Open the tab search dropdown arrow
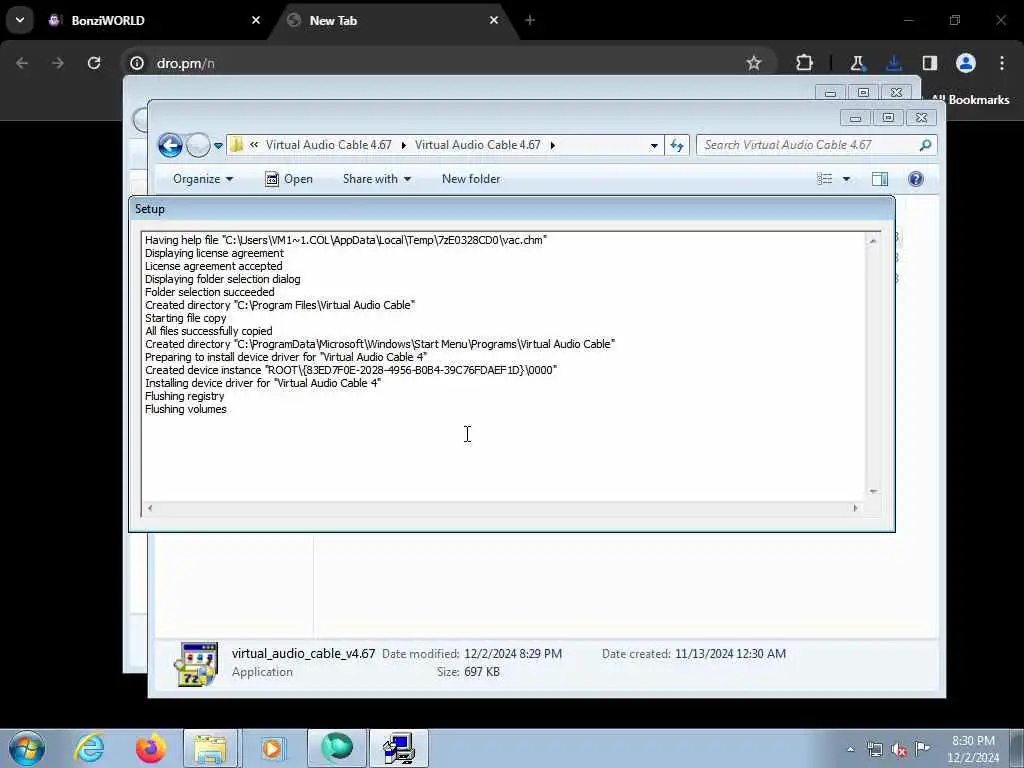 [x=20, y=20]
